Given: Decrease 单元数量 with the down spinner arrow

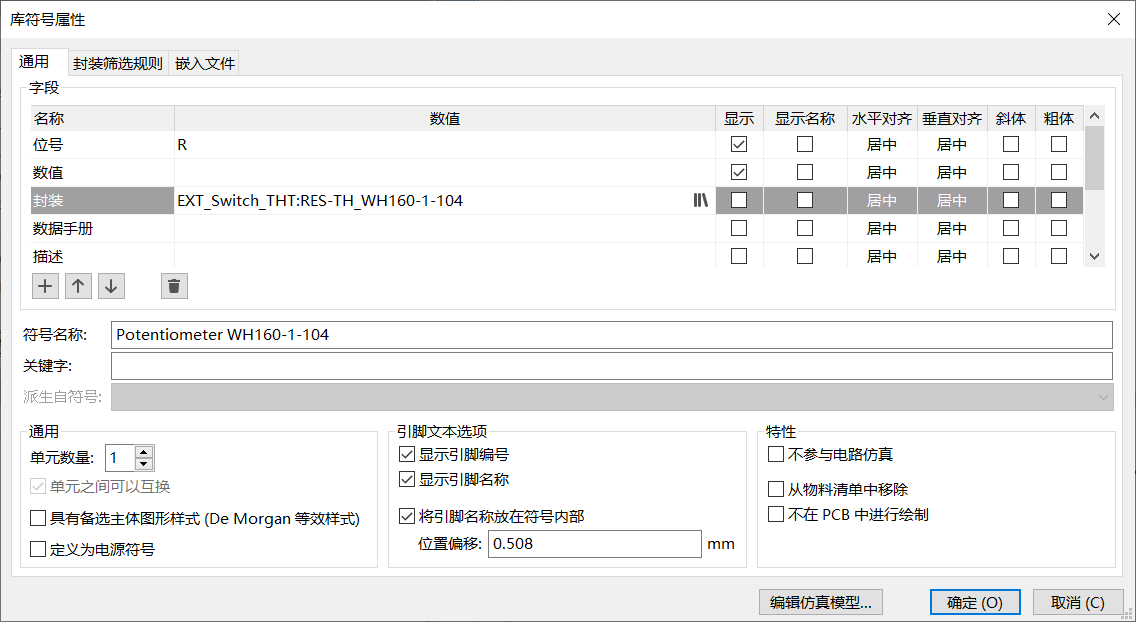Looking at the screenshot, I should 144,464.
